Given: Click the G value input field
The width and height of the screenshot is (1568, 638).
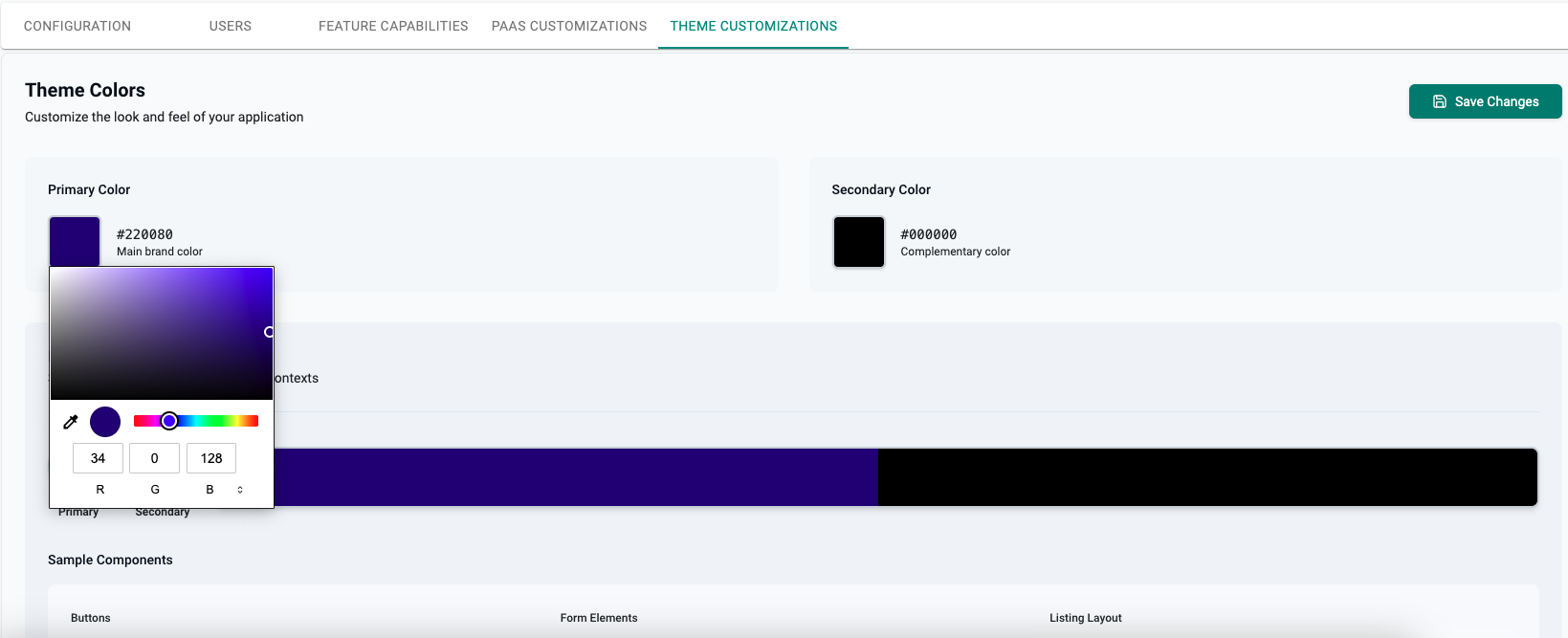Looking at the screenshot, I should pos(154,458).
